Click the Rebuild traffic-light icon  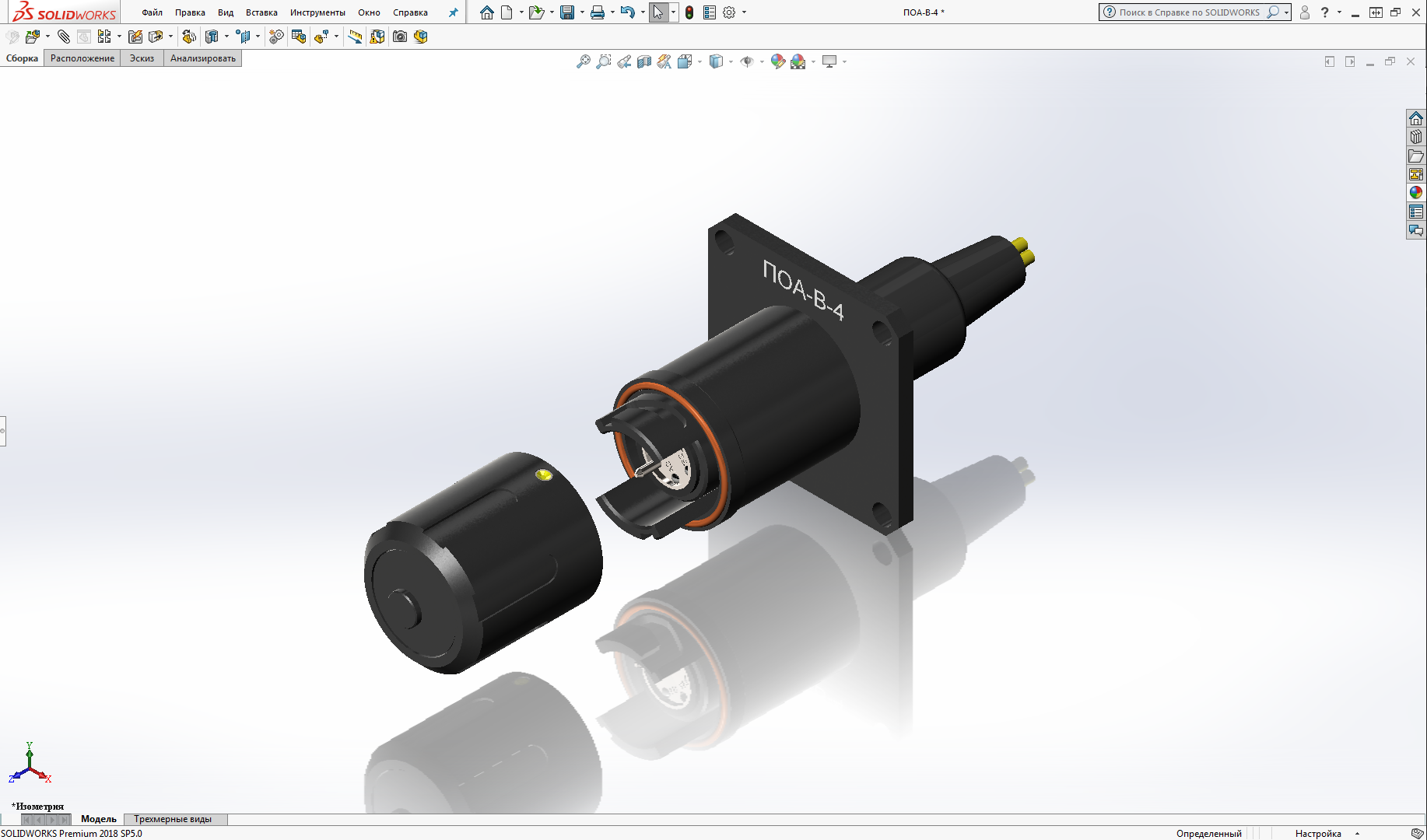pyautogui.click(x=689, y=12)
